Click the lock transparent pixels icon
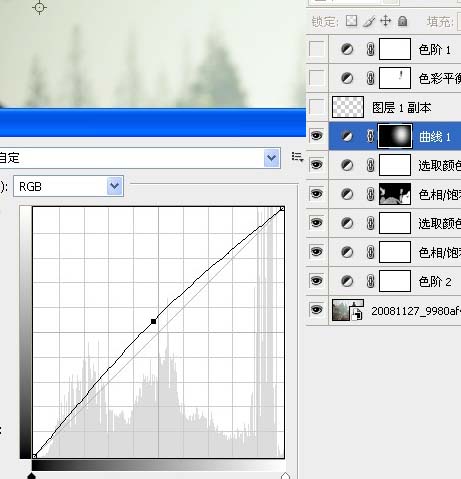The height and width of the screenshot is (479, 461). [351, 21]
